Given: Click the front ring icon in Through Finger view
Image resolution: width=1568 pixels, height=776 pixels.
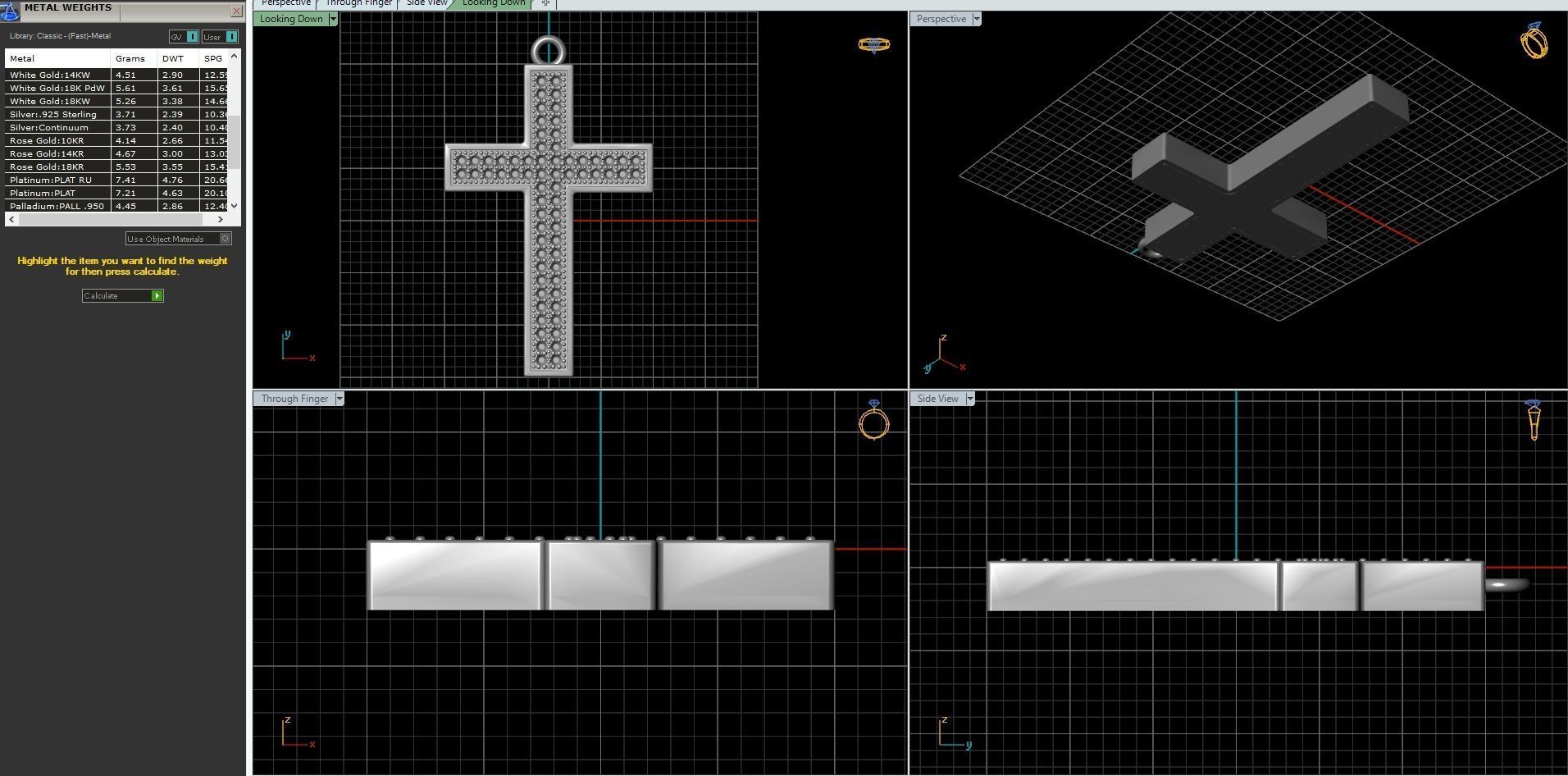Looking at the screenshot, I should click(874, 420).
